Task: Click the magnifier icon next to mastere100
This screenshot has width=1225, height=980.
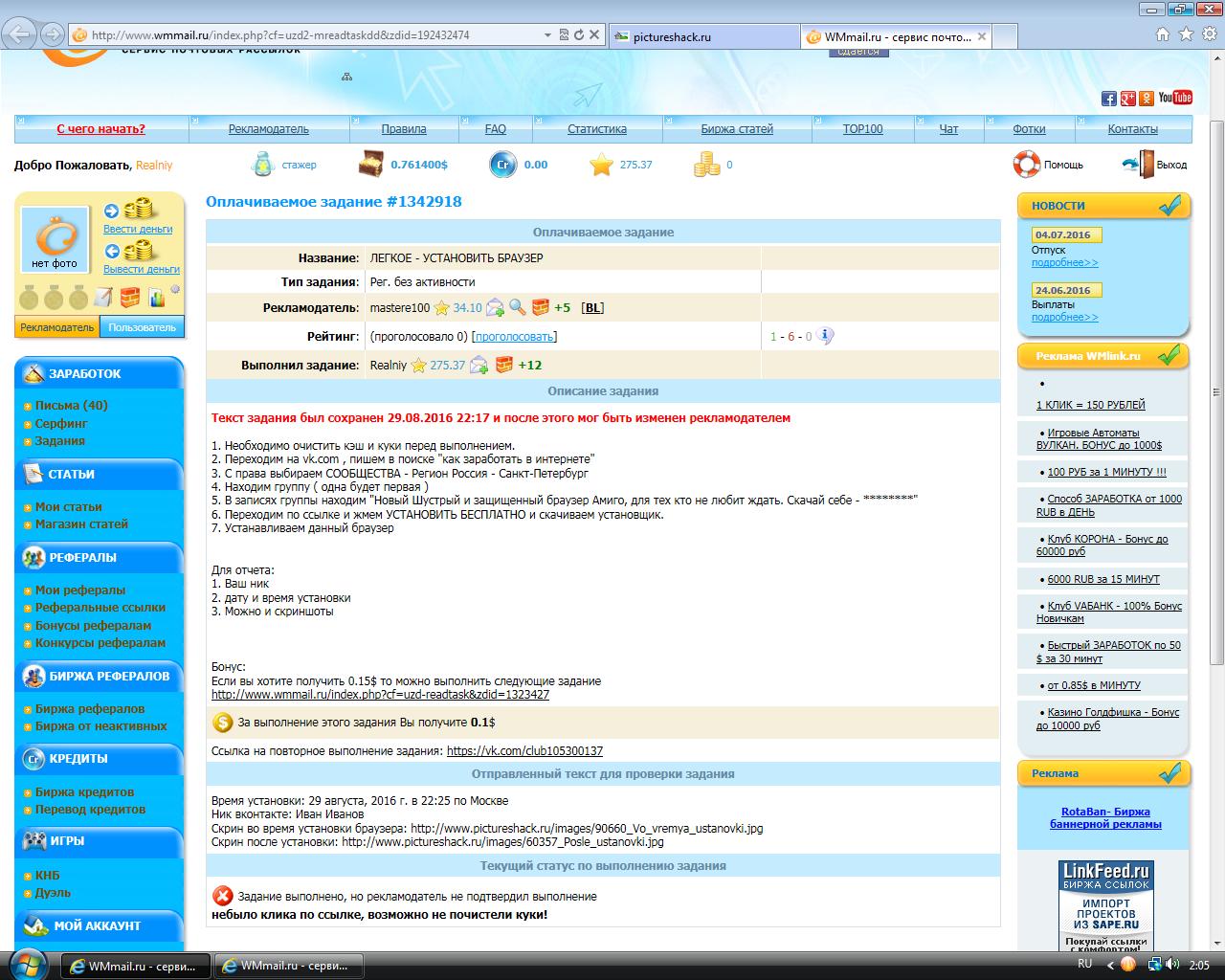Action: coord(518,307)
